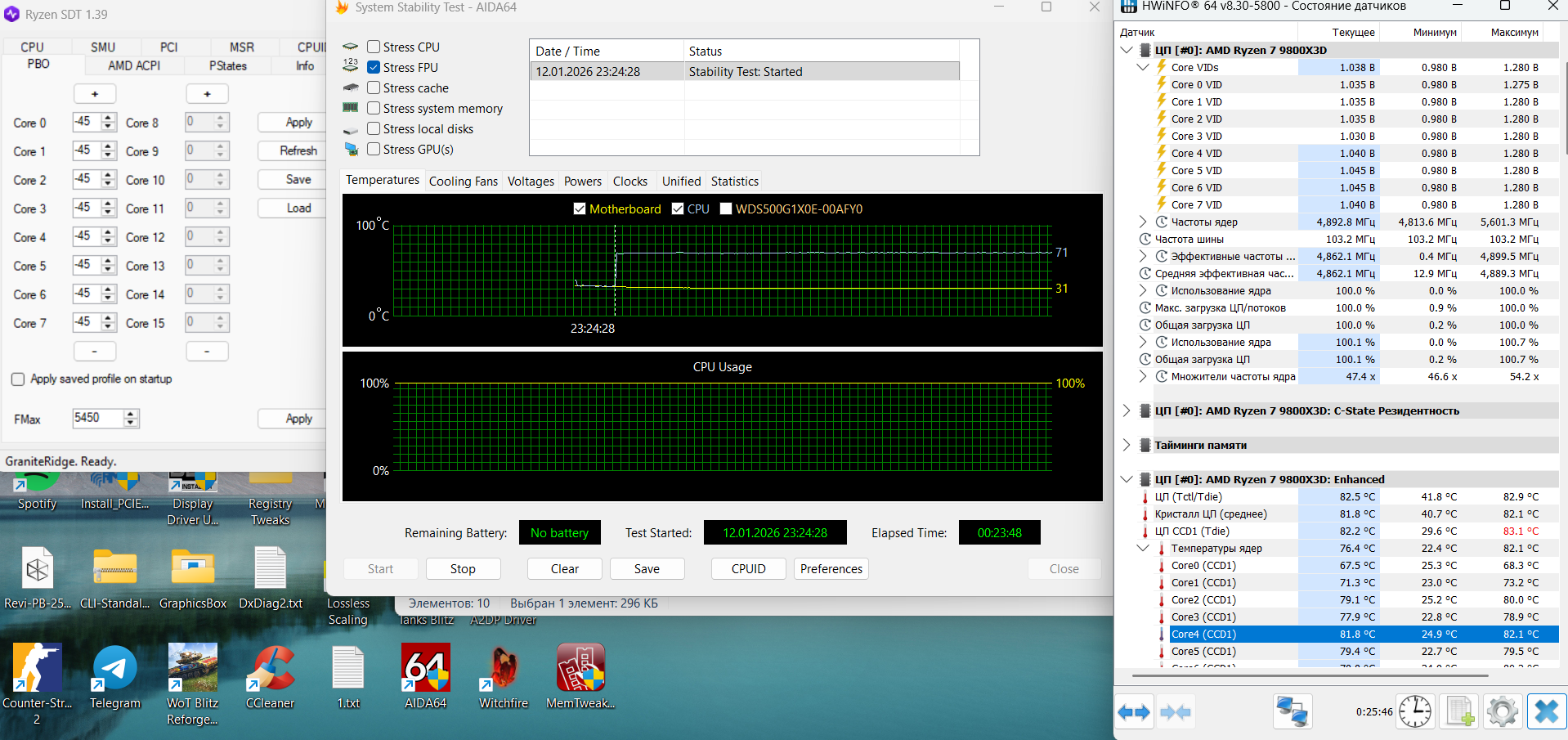The height and width of the screenshot is (740, 1568).
Task: Tick the Stress local disks checkbox
Action: (374, 128)
